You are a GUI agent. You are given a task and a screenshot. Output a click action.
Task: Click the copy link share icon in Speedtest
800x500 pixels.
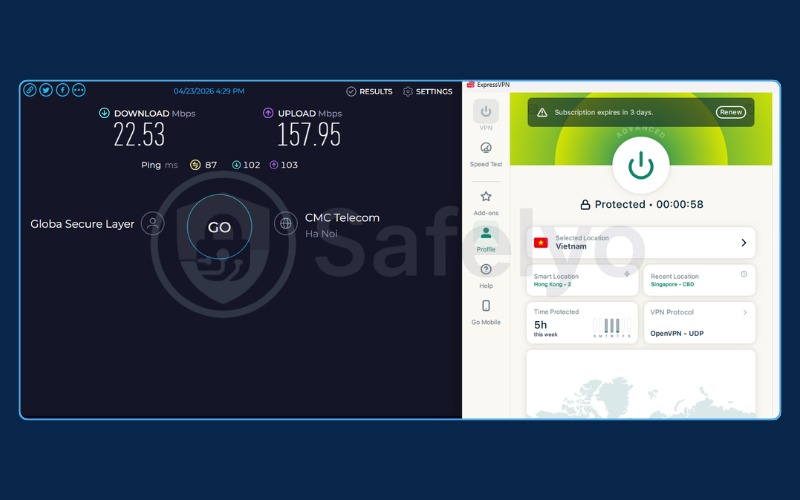pos(30,90)
